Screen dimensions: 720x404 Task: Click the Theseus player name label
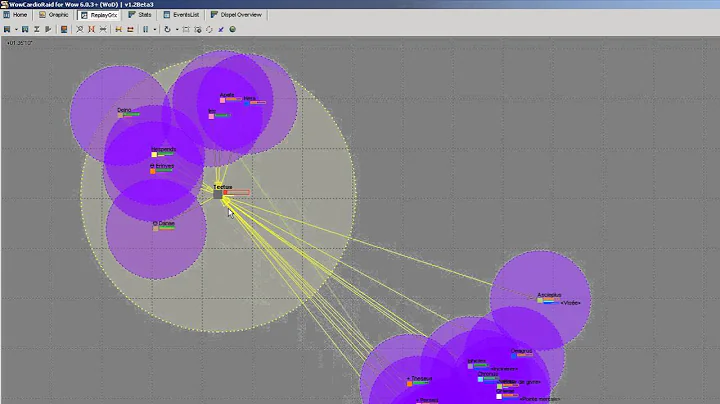[x=422, y=378]
